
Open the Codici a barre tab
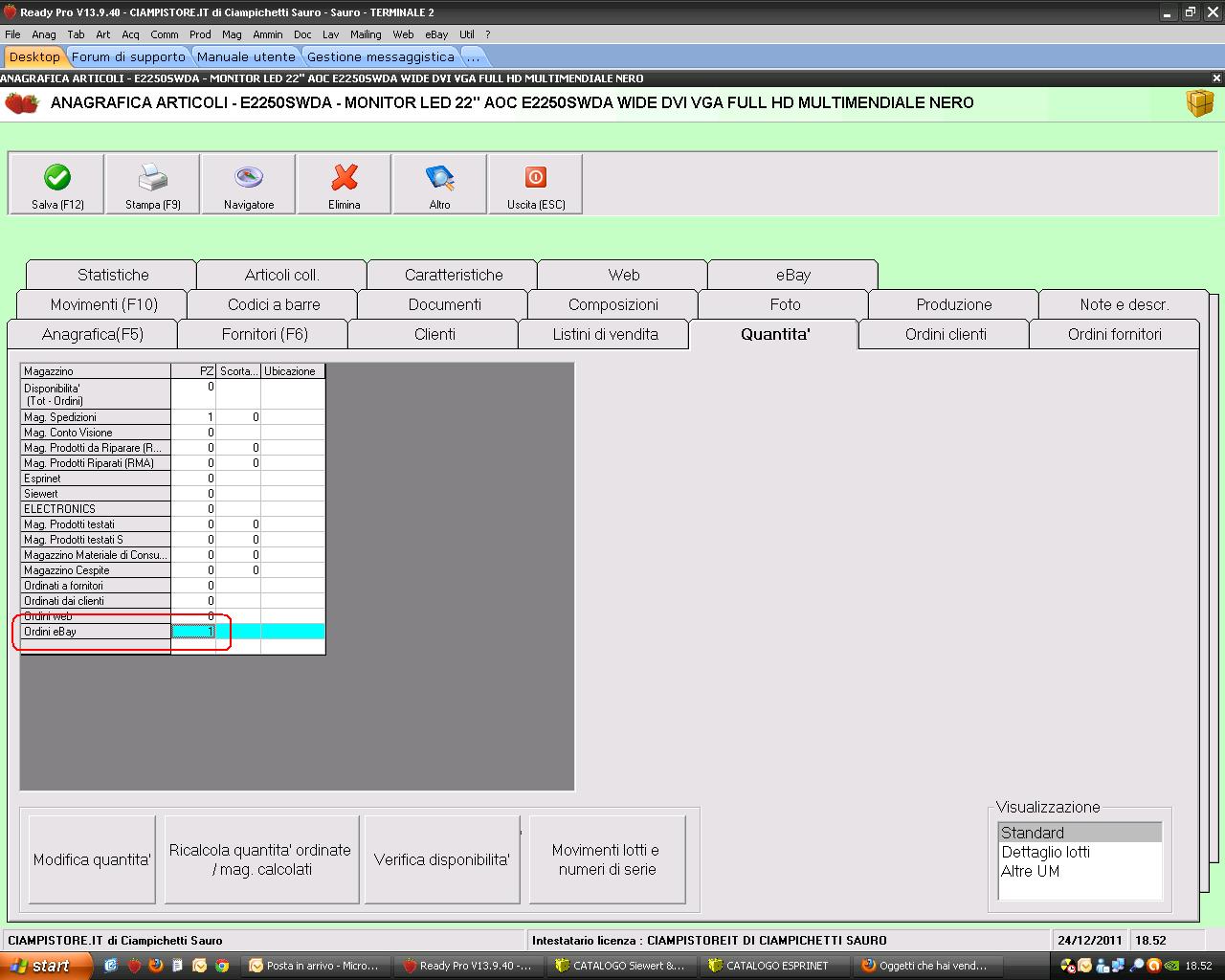(x=274, y=304)
